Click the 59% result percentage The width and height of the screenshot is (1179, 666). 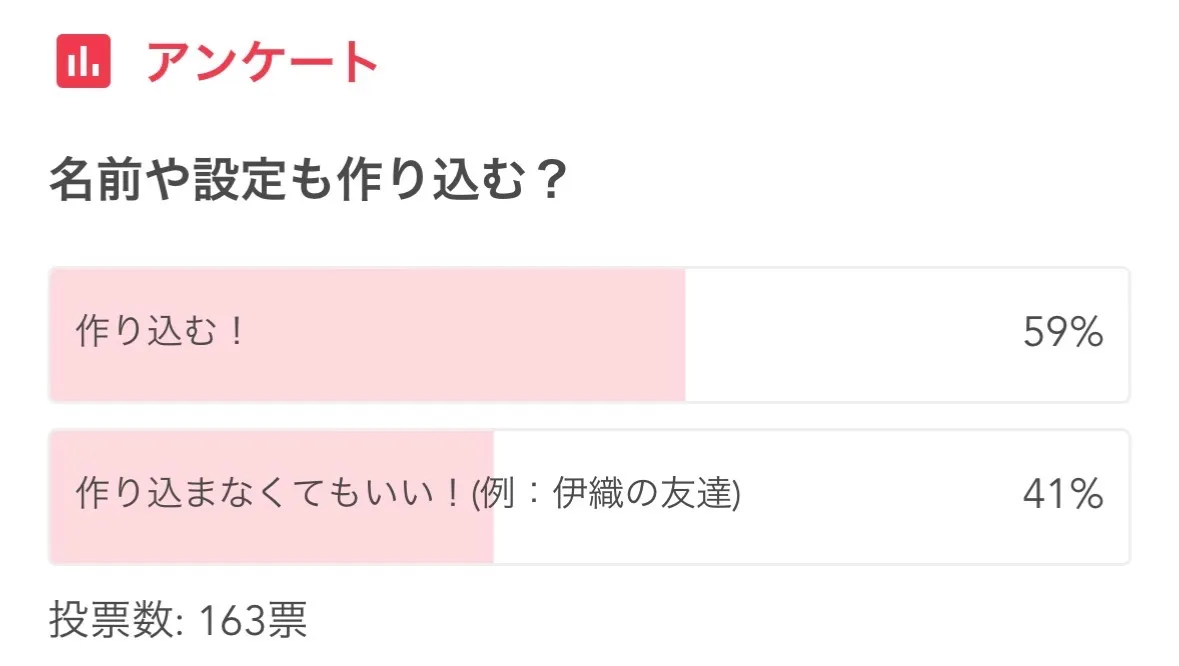(x=1062, y=333)
